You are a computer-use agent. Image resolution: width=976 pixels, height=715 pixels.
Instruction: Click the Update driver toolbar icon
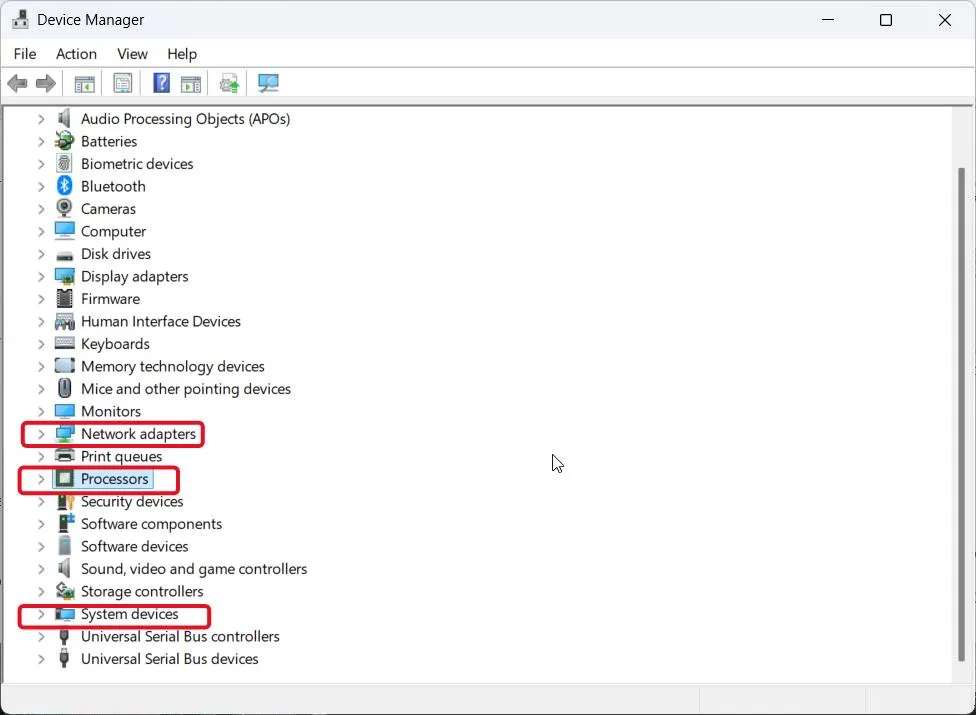229,83
